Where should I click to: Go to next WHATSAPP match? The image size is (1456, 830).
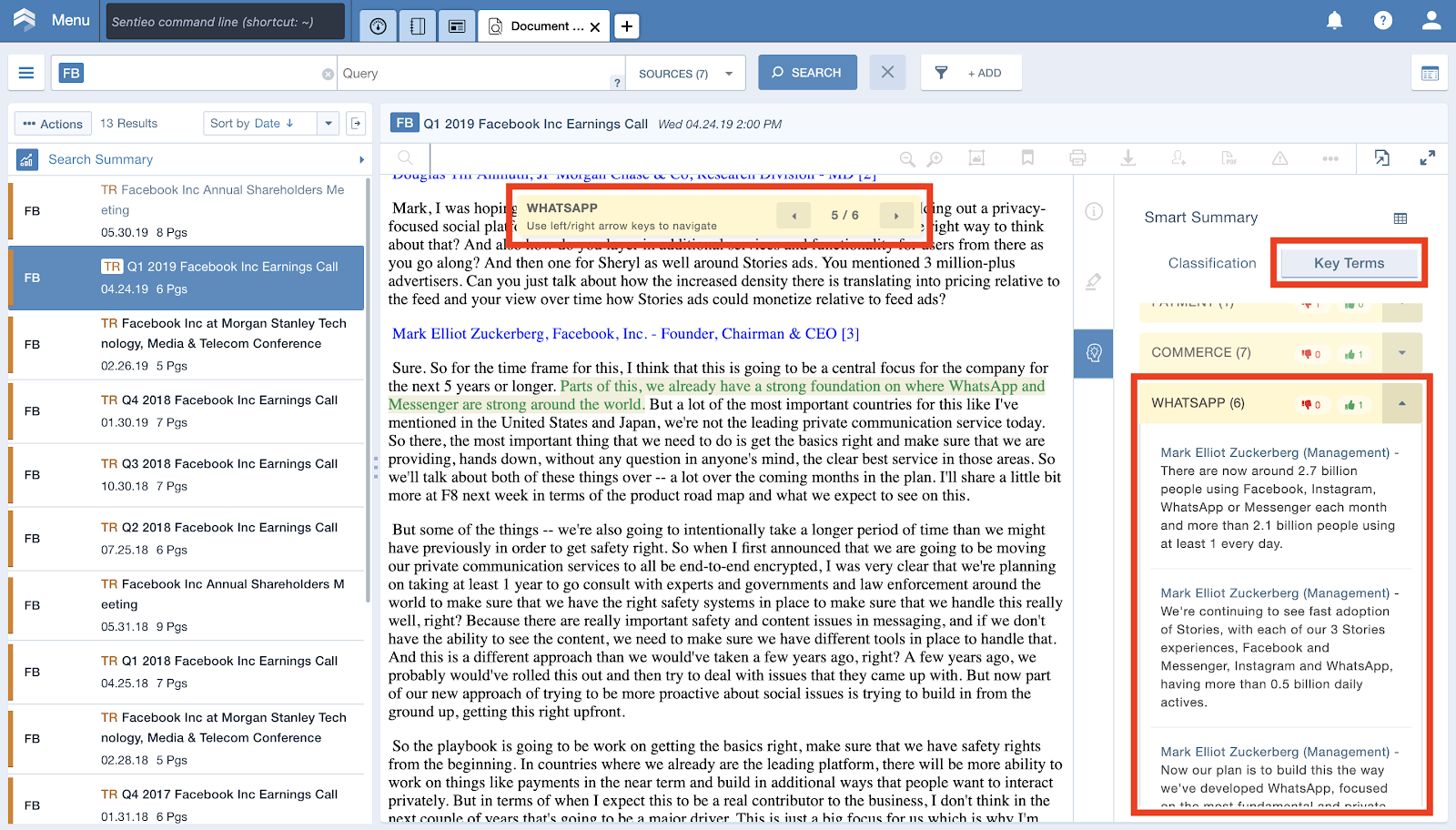coord(896,216)
